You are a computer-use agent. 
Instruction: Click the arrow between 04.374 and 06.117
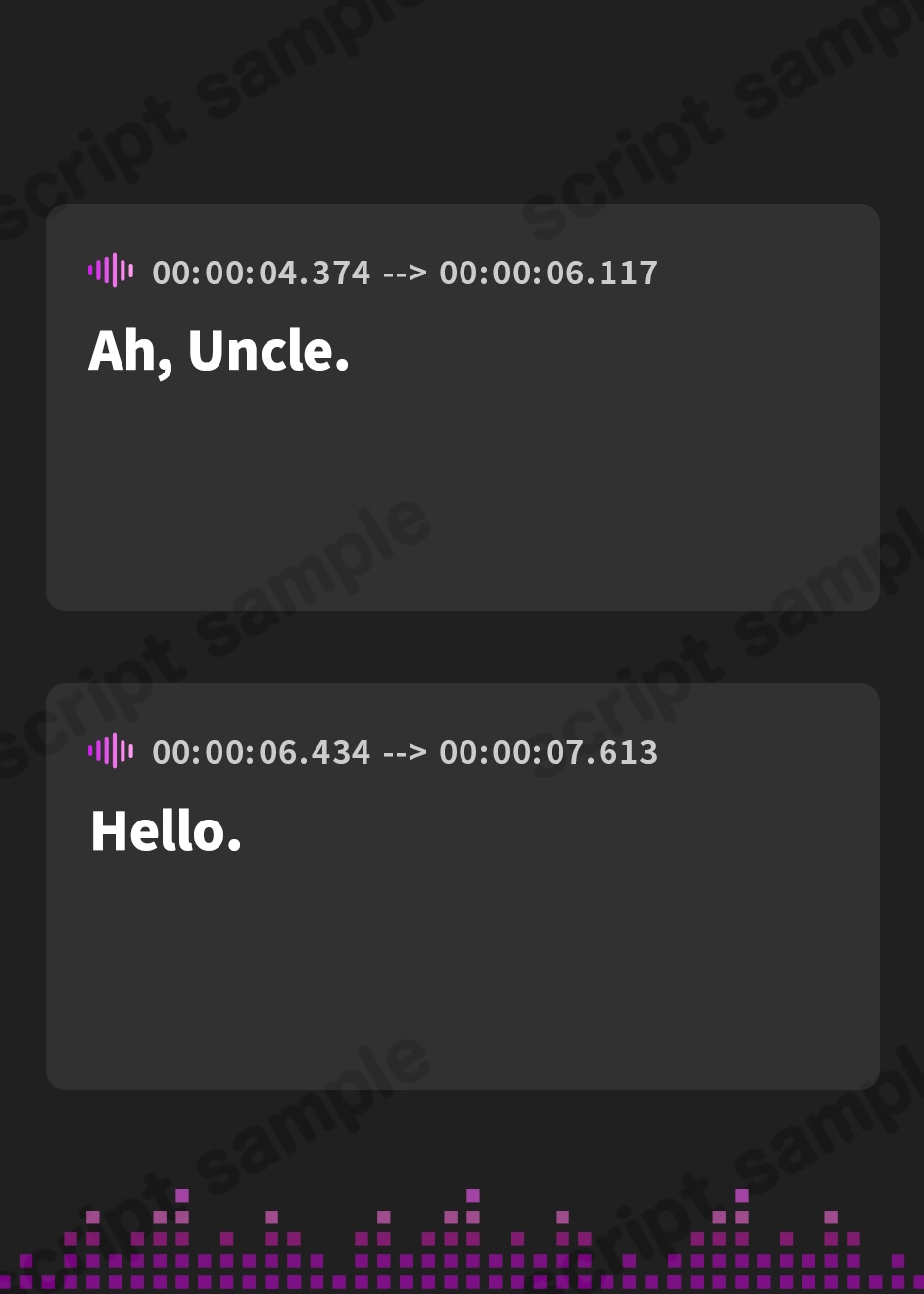point(405,273)
